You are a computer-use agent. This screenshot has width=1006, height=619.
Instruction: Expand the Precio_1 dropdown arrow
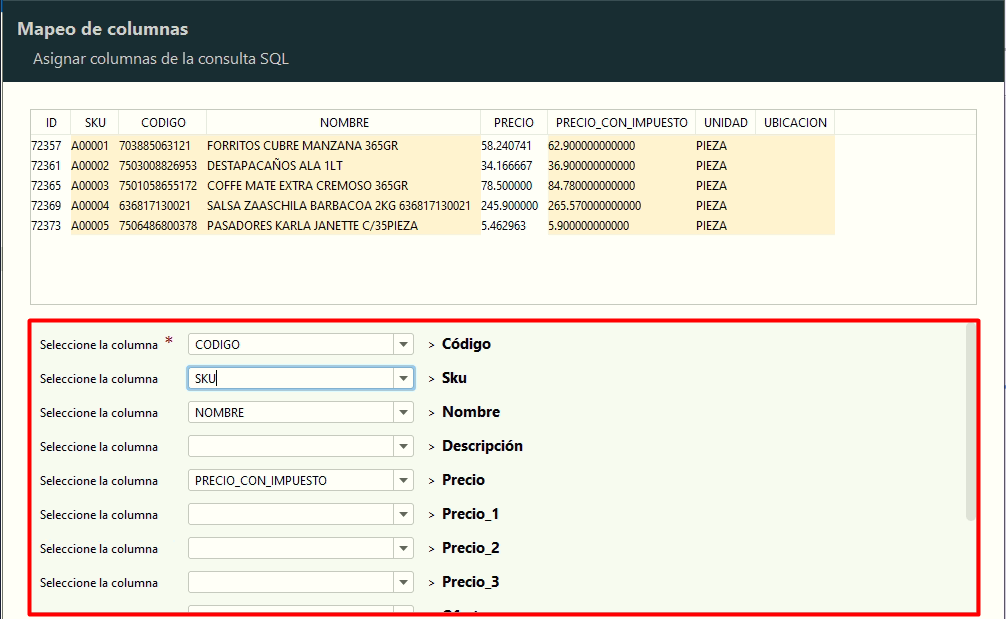[403, 514]
